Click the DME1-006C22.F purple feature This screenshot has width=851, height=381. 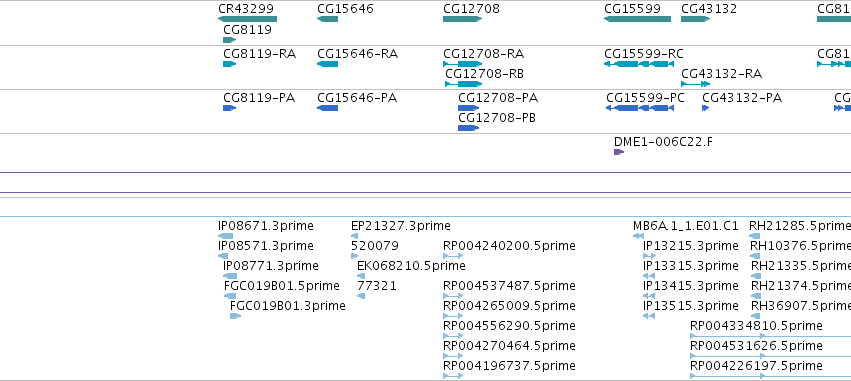coord(619,152)
